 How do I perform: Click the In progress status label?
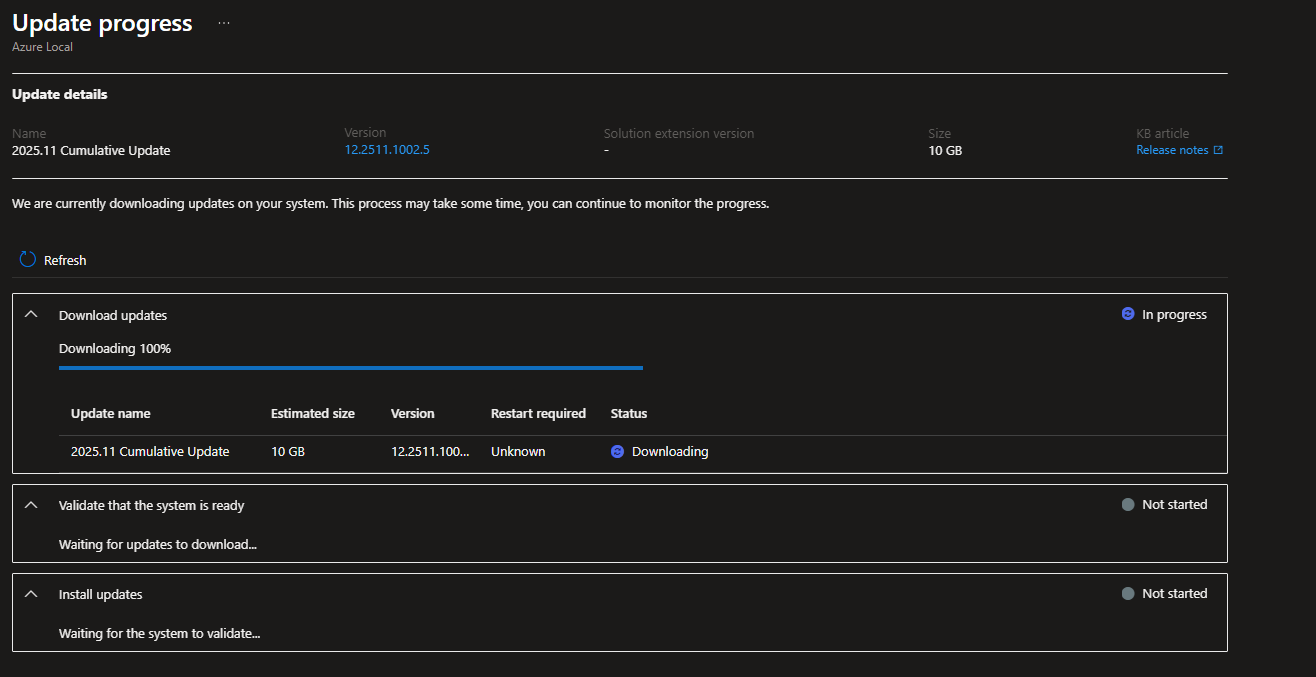[1174, 315]
